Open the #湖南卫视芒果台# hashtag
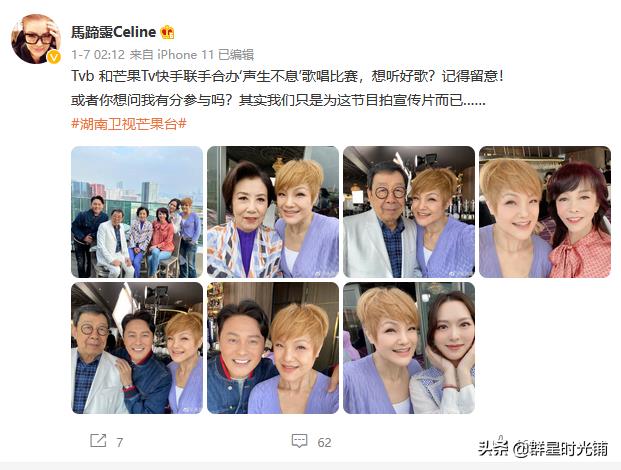The width and height of the screenshot is (621, 470). [129, 124]
